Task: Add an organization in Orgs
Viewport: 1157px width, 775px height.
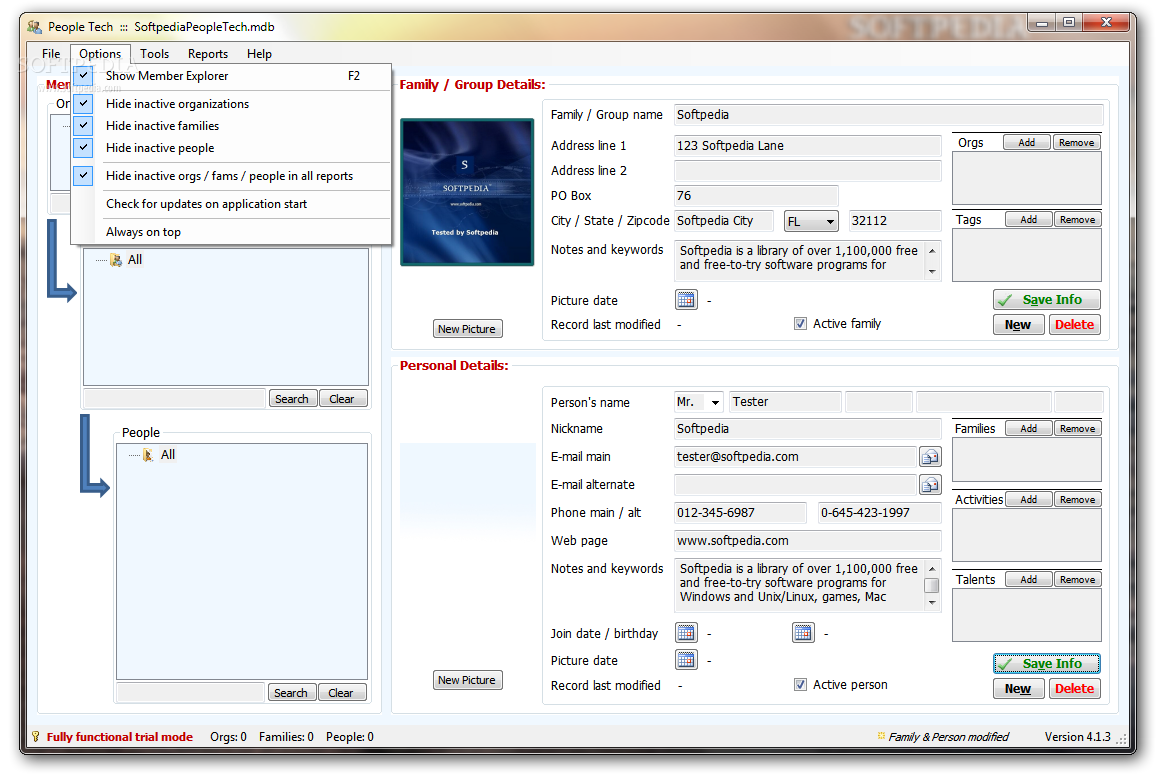Action: pos(1026,142)
